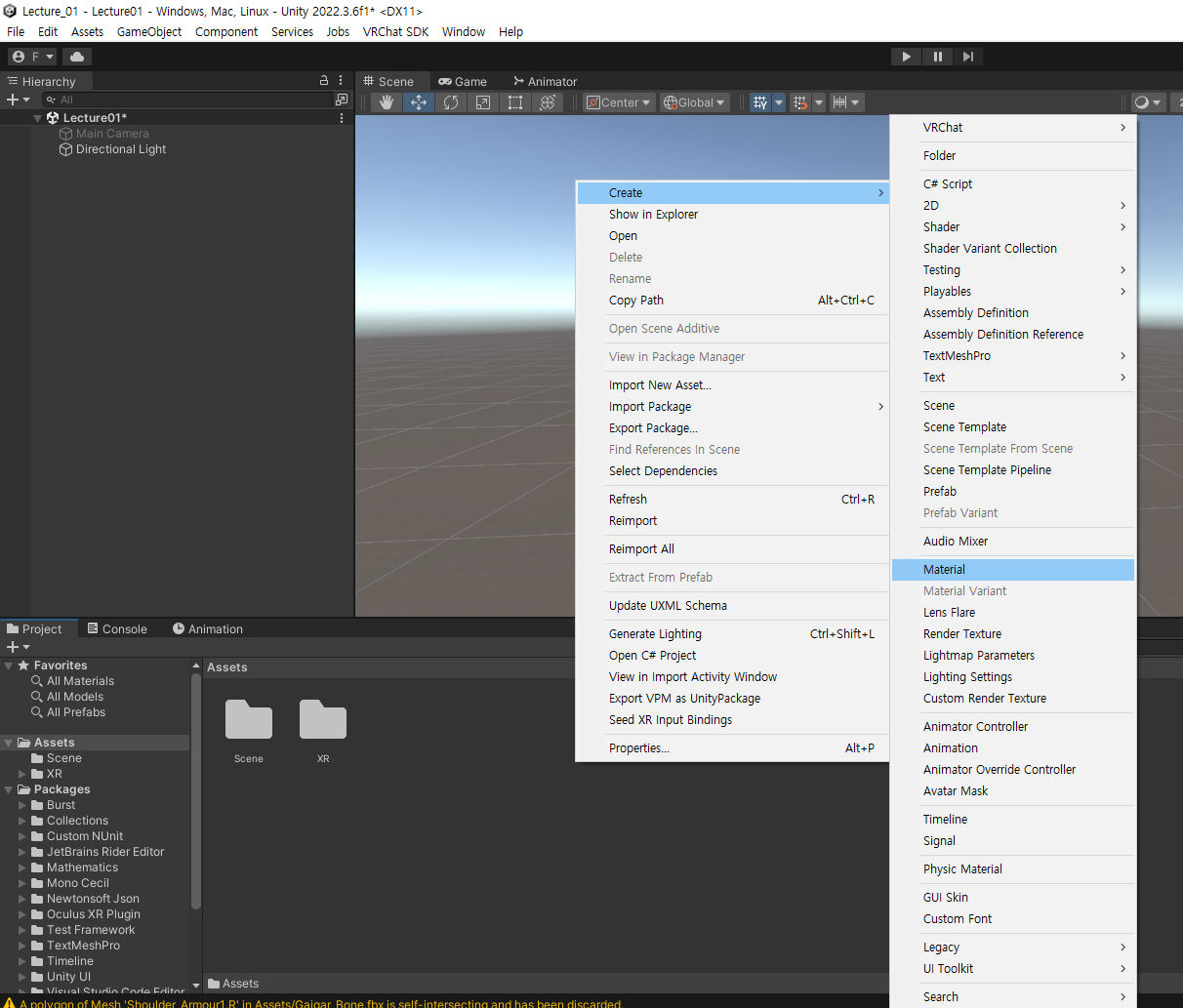Open the Window menu

click(464, 31)
